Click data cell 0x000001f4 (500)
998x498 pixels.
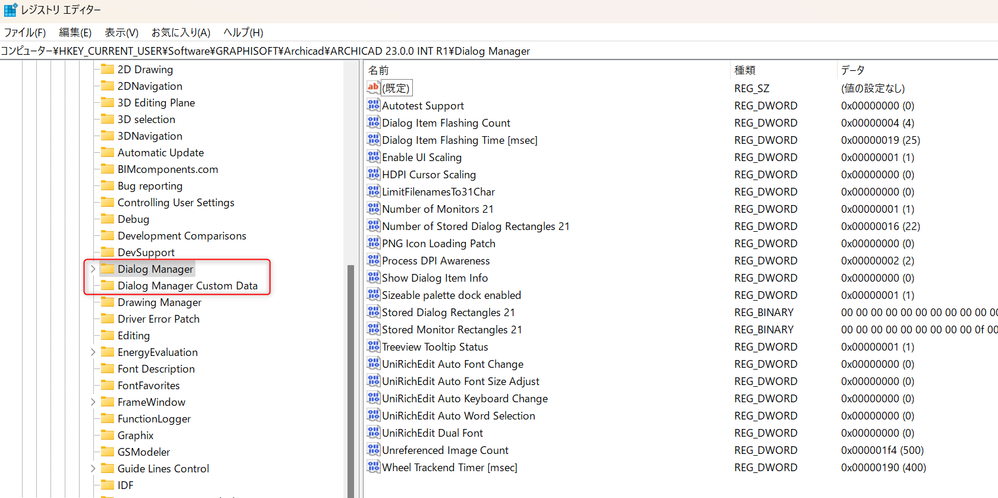coord(882,450)
